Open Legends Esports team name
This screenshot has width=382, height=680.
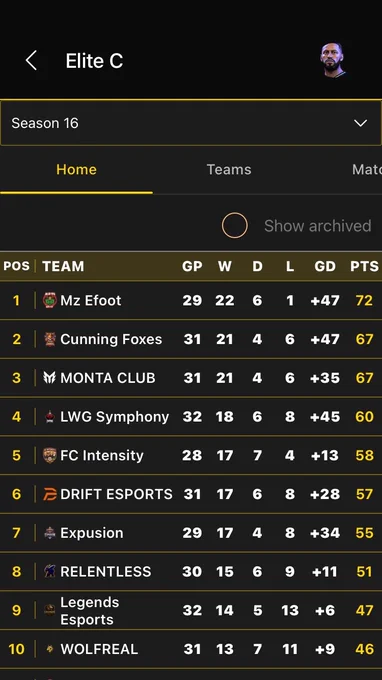pyautogui.click(x=90, y=611)
